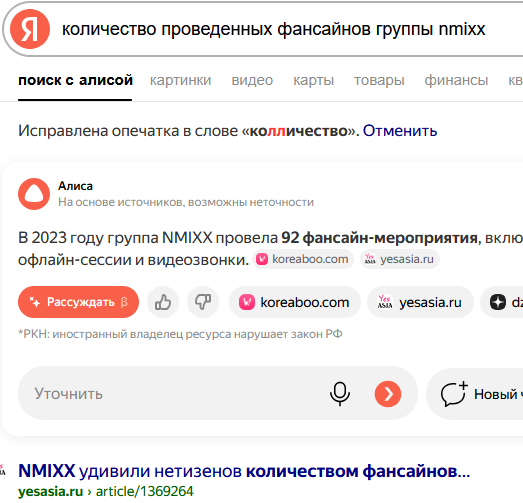Click the small yesasia.ru favicon beside the search result
This screenshot has width=523, height=503.
pyautogui.click(x=3, y=471)
